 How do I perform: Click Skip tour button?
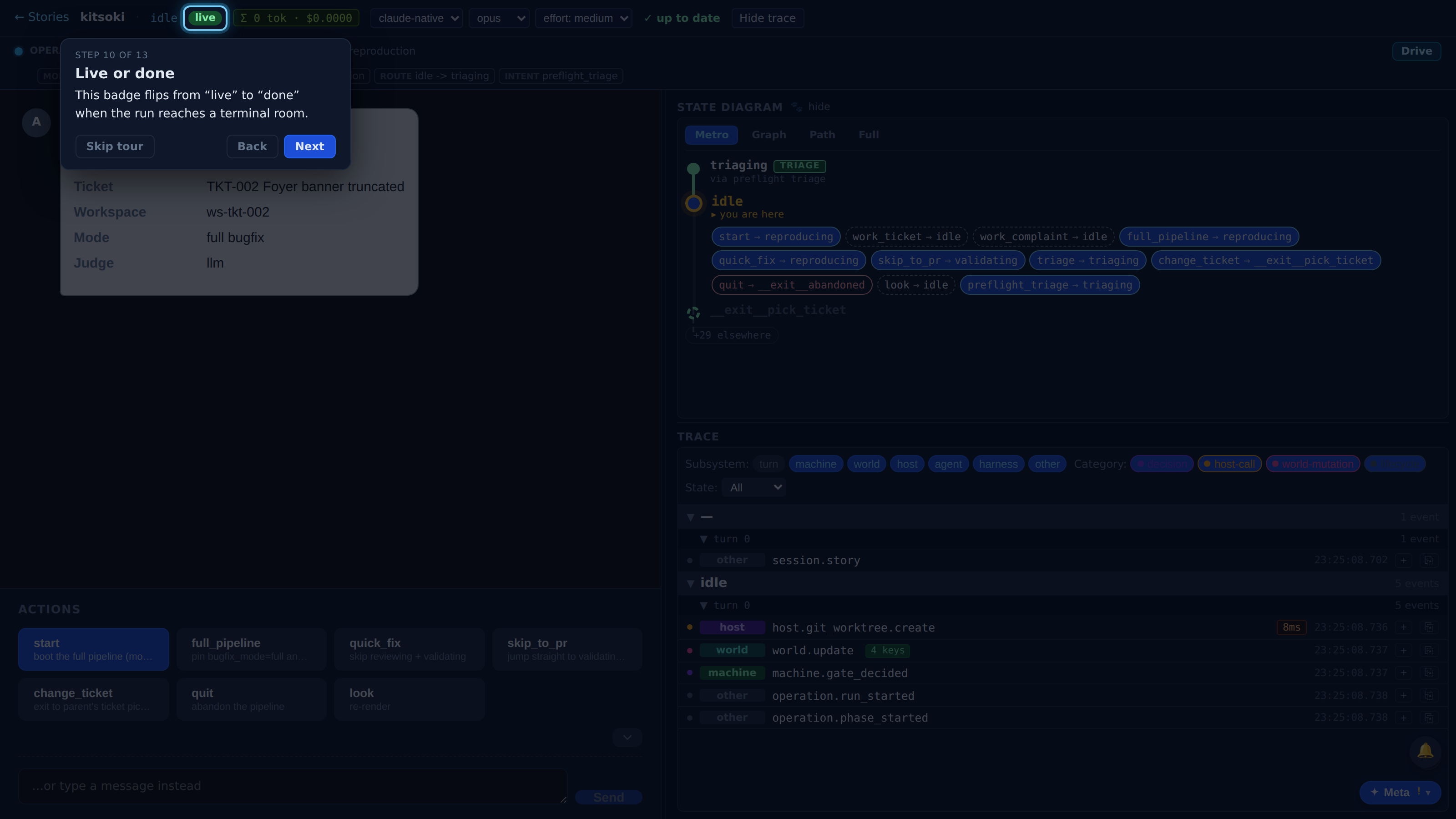coord(115,147)
